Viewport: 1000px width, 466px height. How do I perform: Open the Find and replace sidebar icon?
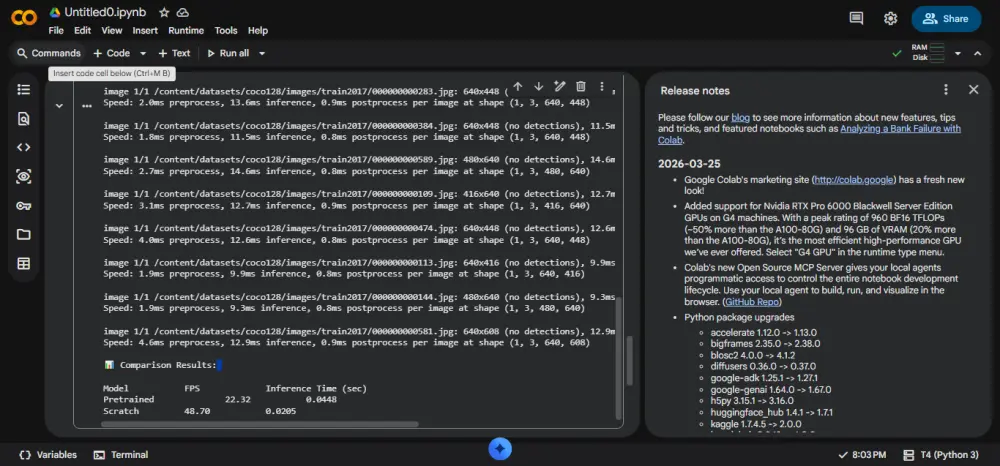[24, 119]
